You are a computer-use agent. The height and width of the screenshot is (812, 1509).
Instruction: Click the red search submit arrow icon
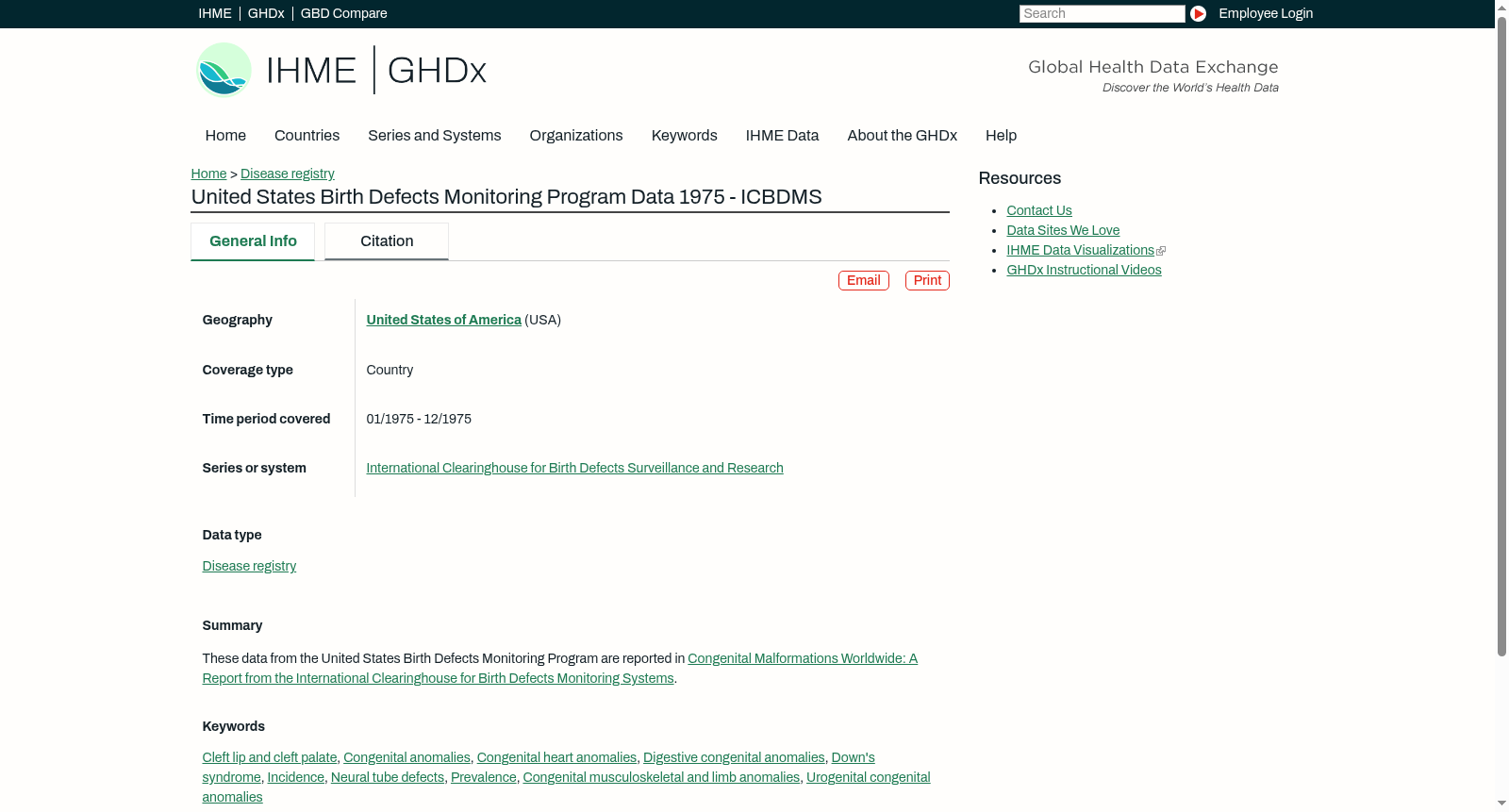pyautogui.click(x=1198, y=13)
